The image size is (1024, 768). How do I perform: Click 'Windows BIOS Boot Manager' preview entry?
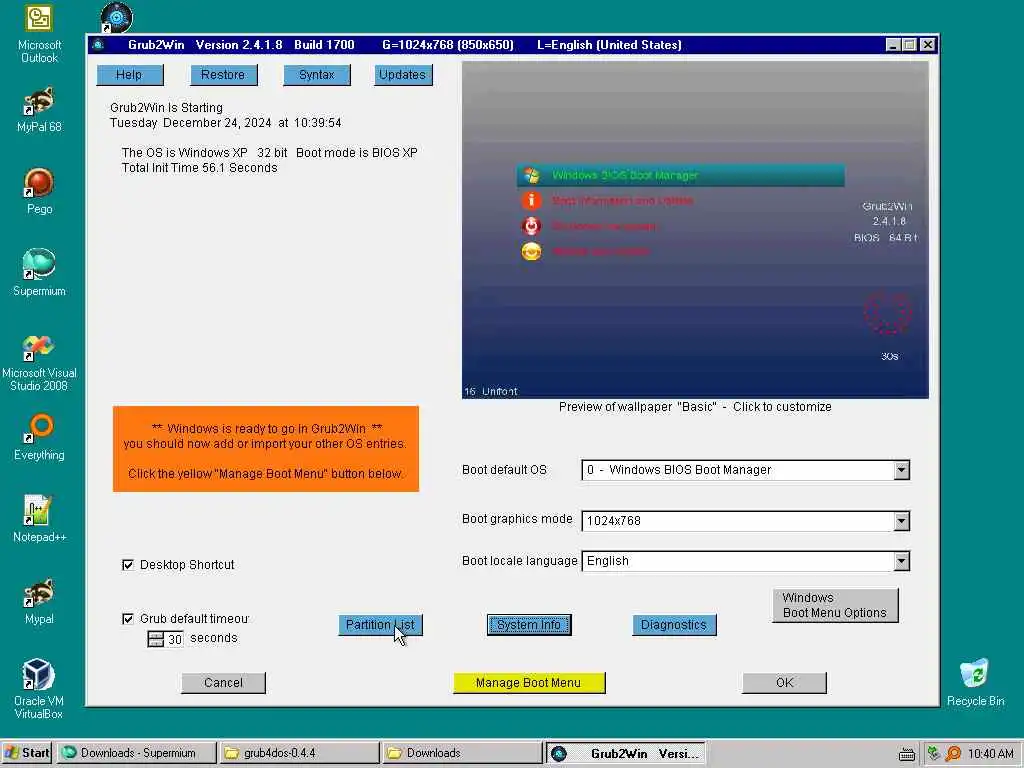click(680, 175)
